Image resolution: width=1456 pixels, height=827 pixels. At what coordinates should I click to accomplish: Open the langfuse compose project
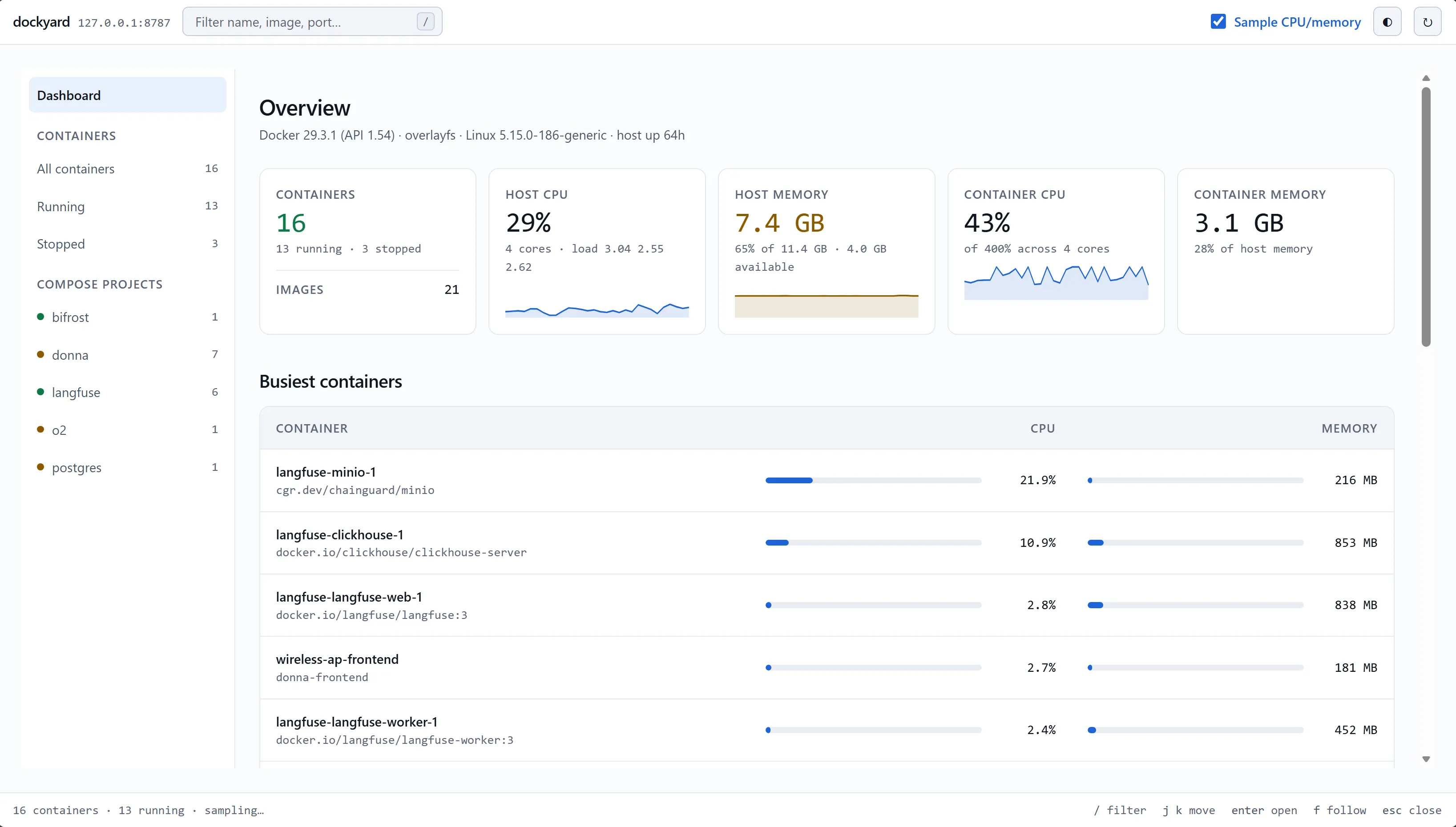tap(127, 392)
